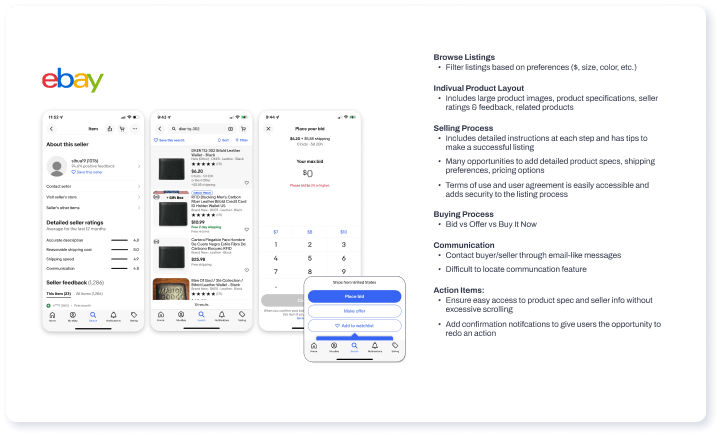Switch to the This item (23) feedback tab
Image resolution: width=720 pixels, height=436 pixels.
click(58, 294)
